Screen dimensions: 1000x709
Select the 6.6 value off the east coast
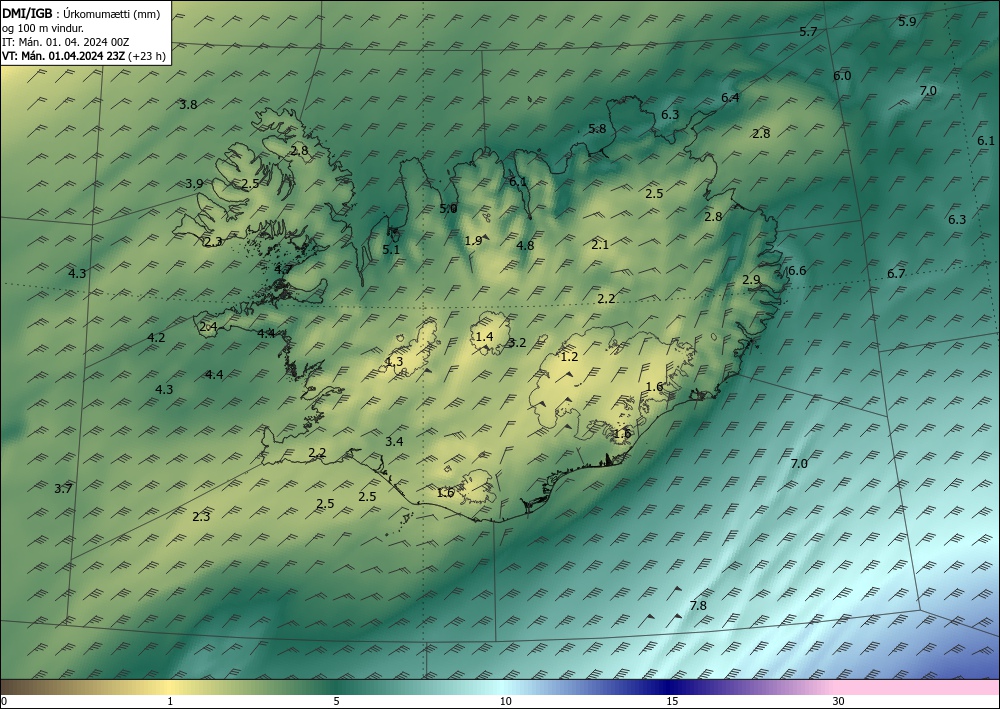click(797, 271)
